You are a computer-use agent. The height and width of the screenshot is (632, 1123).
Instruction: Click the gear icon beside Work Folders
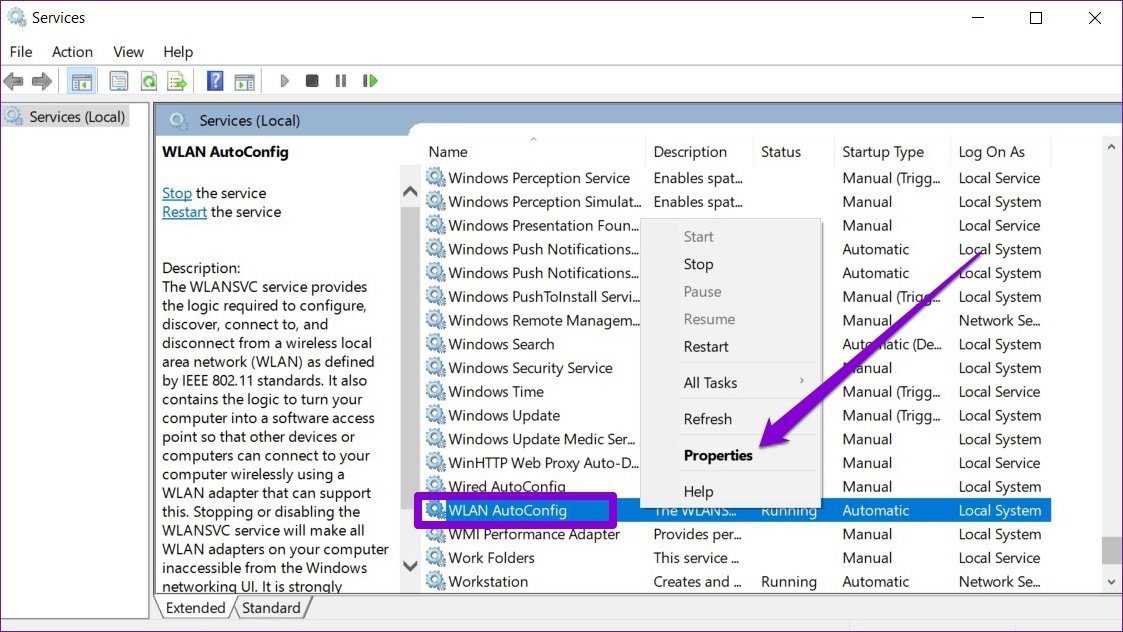coord(435,557)
